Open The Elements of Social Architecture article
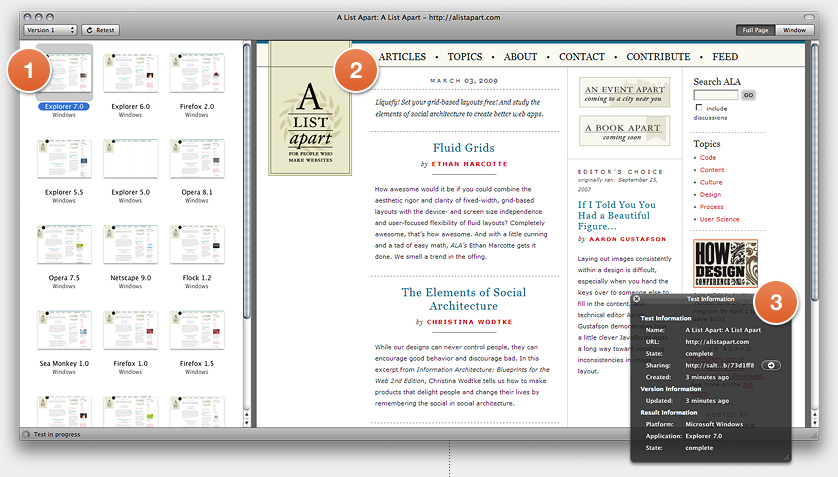Viewport: 838px width, 477px height. click(x=463, y=299)
